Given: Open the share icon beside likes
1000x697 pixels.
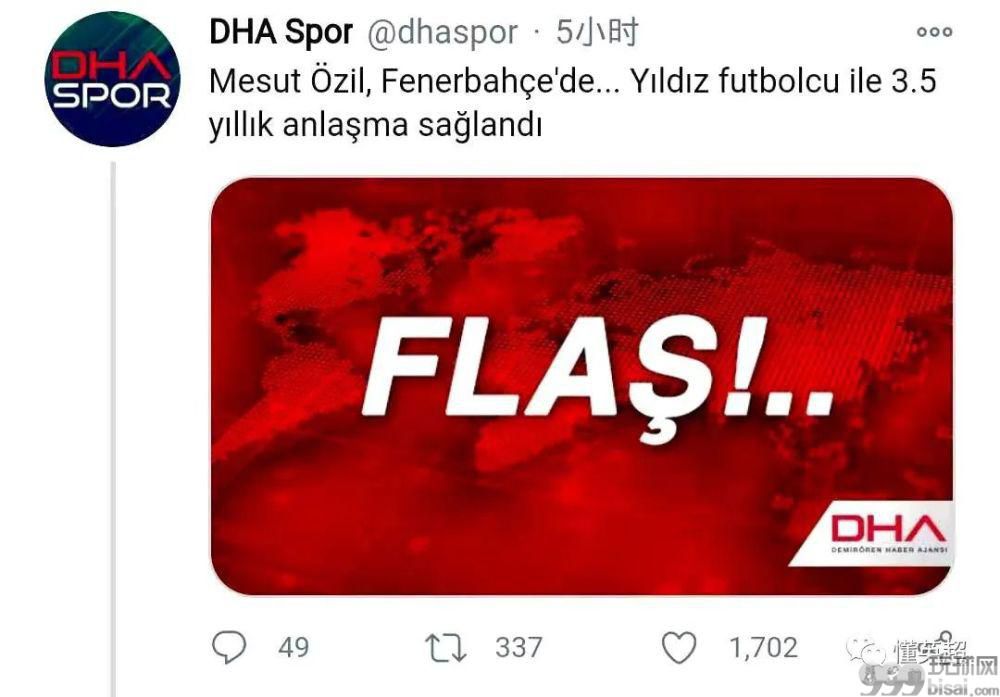Looking at the screenshot, I should (x=946, y=644).
